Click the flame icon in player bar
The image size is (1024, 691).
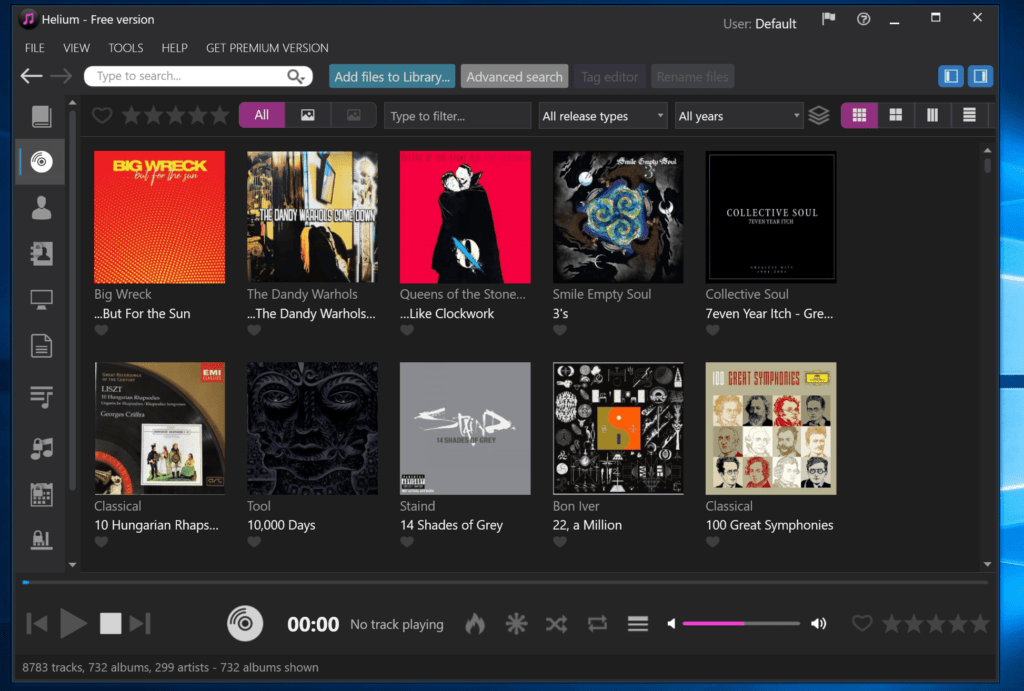click(x=475, y=624)
